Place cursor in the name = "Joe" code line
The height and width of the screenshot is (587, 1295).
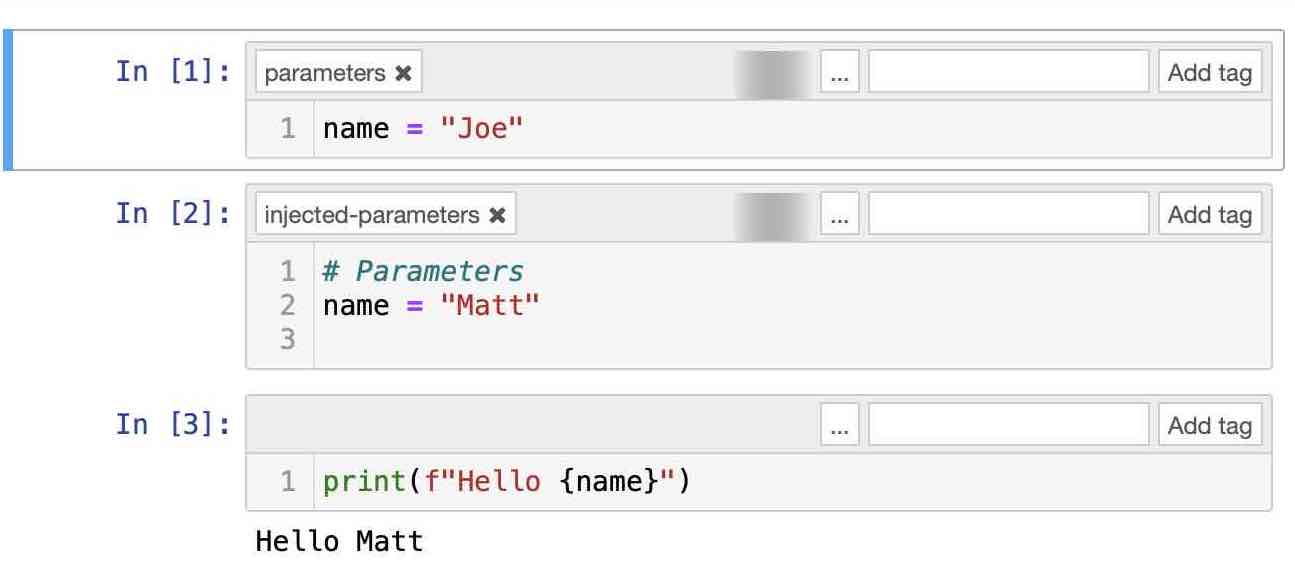coord(423,129)
